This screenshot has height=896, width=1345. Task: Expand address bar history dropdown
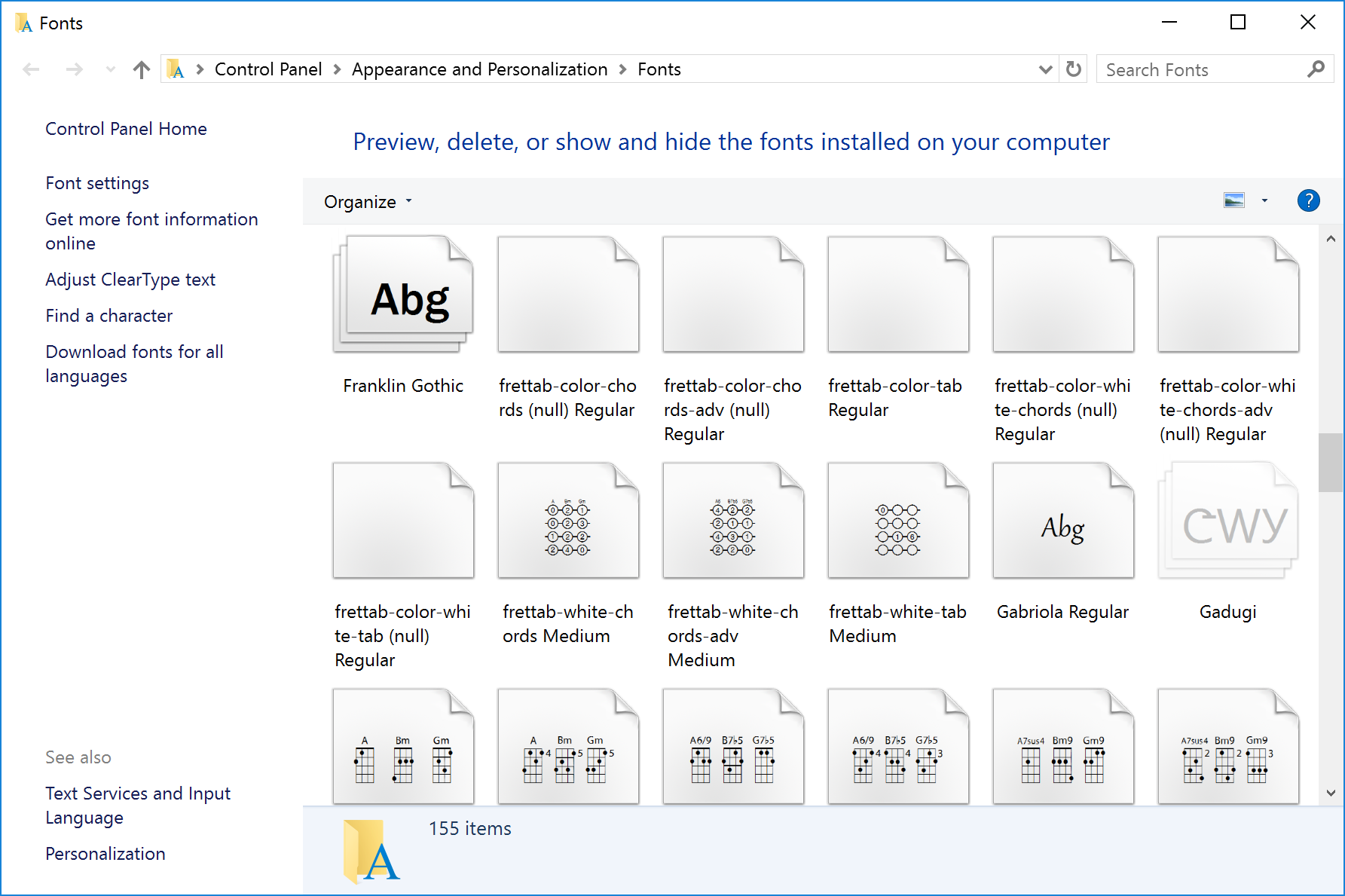point(1045,69)
